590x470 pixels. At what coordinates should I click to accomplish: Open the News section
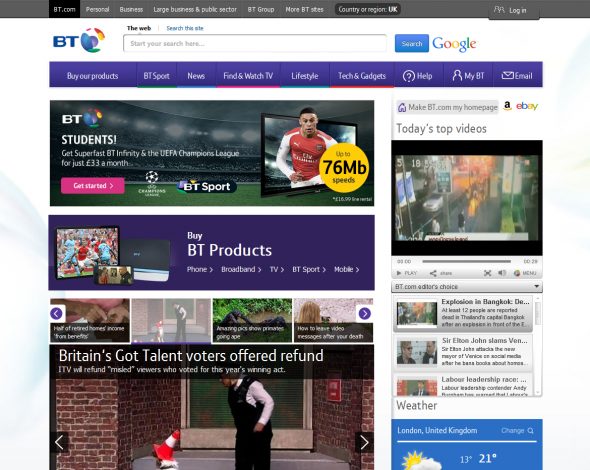tap(196, 76)
